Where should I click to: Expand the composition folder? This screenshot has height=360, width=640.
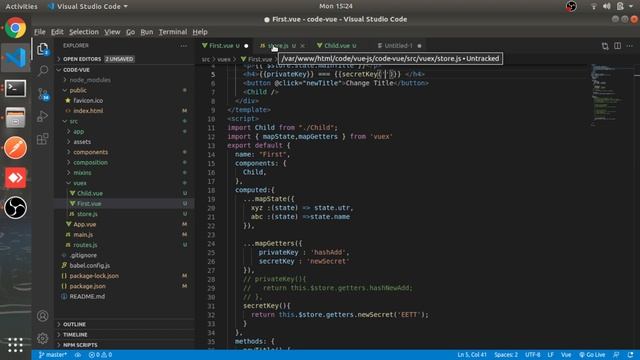(91, 162)
